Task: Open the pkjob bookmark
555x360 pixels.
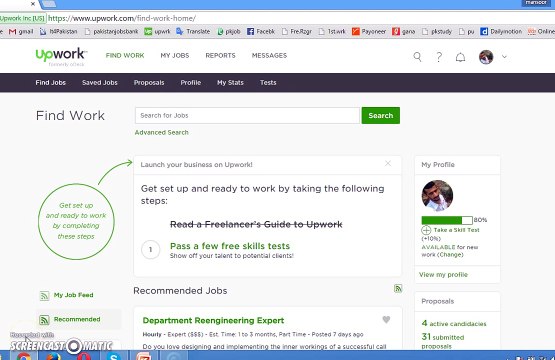Action: click(x=229, y=32)
